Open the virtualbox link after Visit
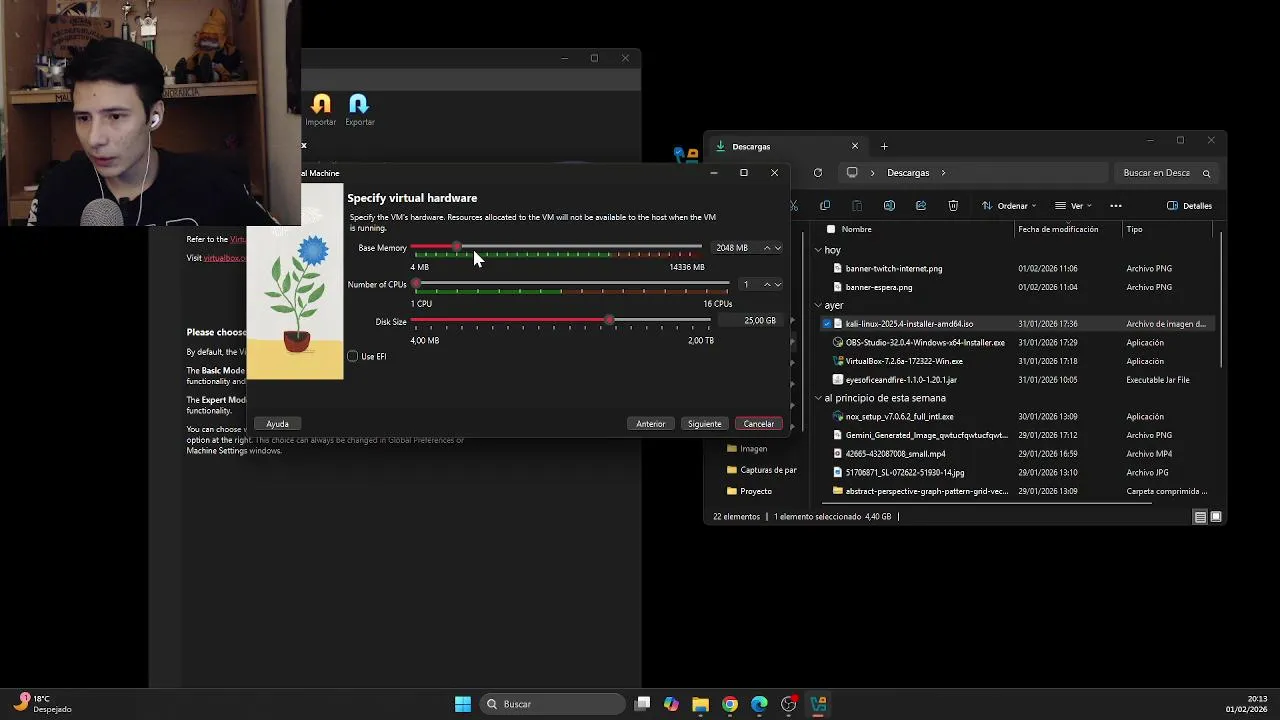This screenshot has width=1280, height=720. coord(225,258)
